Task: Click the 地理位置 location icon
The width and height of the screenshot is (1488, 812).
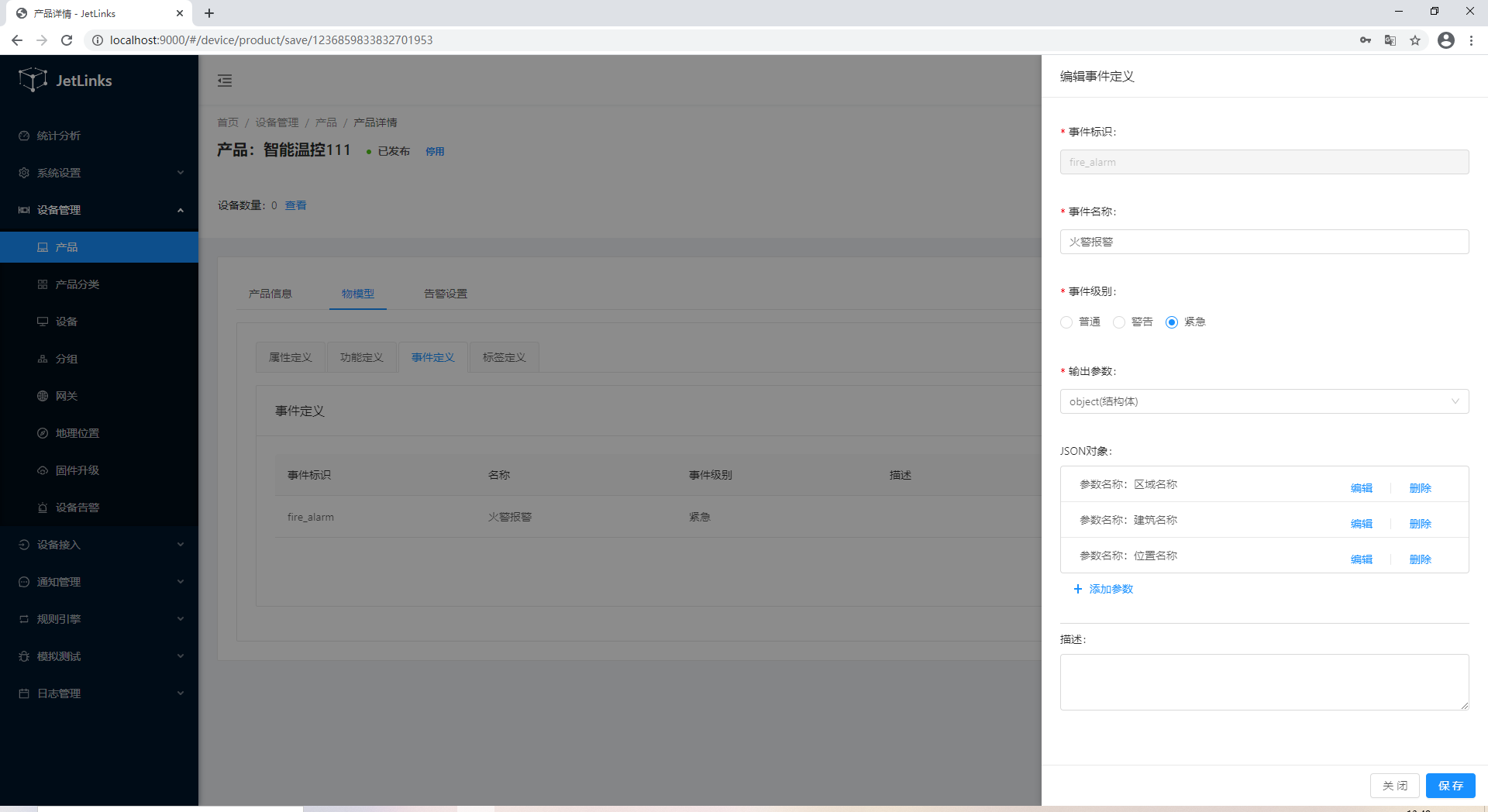Action: click(43, 433)
